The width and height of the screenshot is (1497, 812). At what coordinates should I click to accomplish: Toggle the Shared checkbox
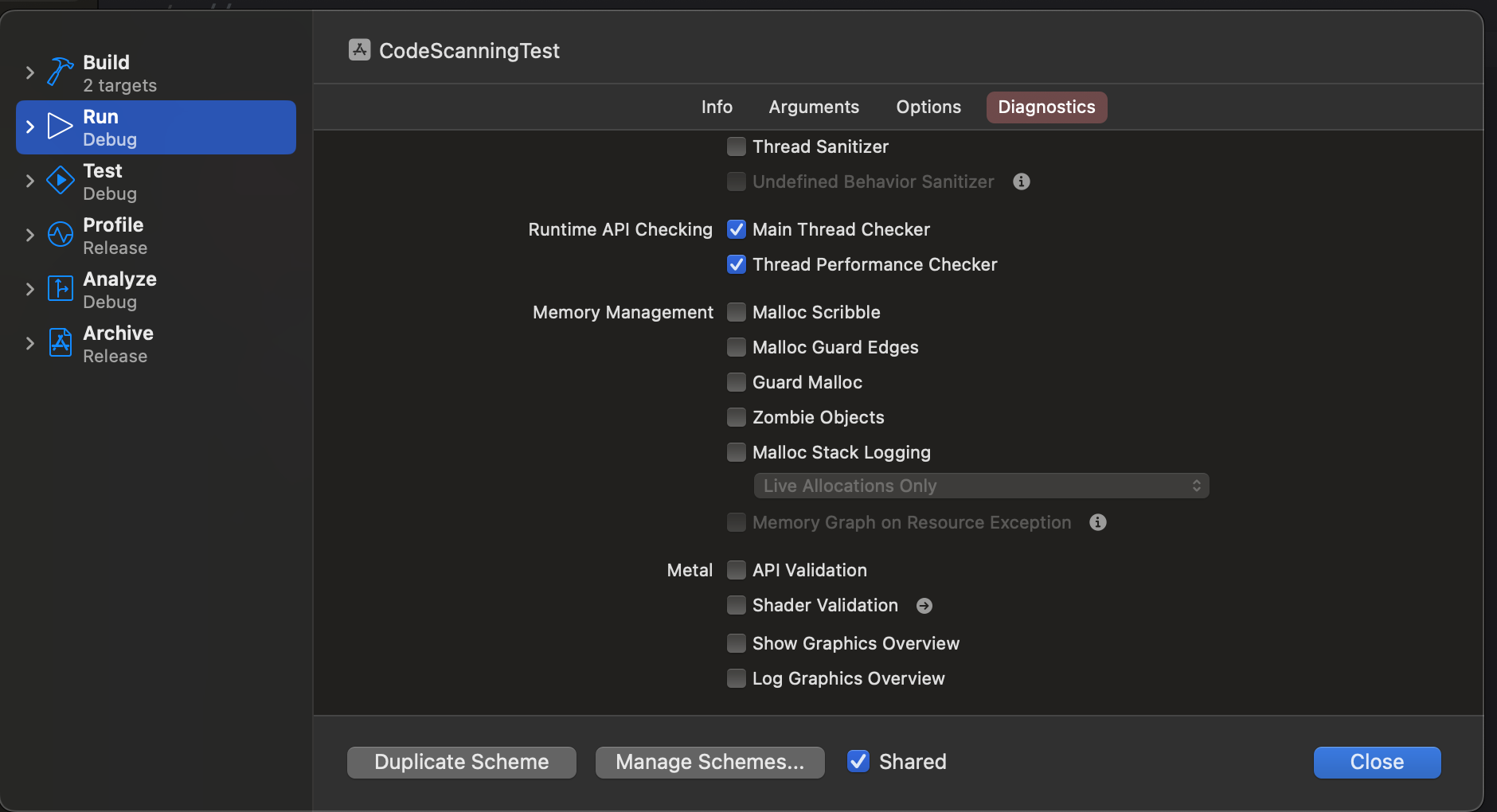(858, 762)
